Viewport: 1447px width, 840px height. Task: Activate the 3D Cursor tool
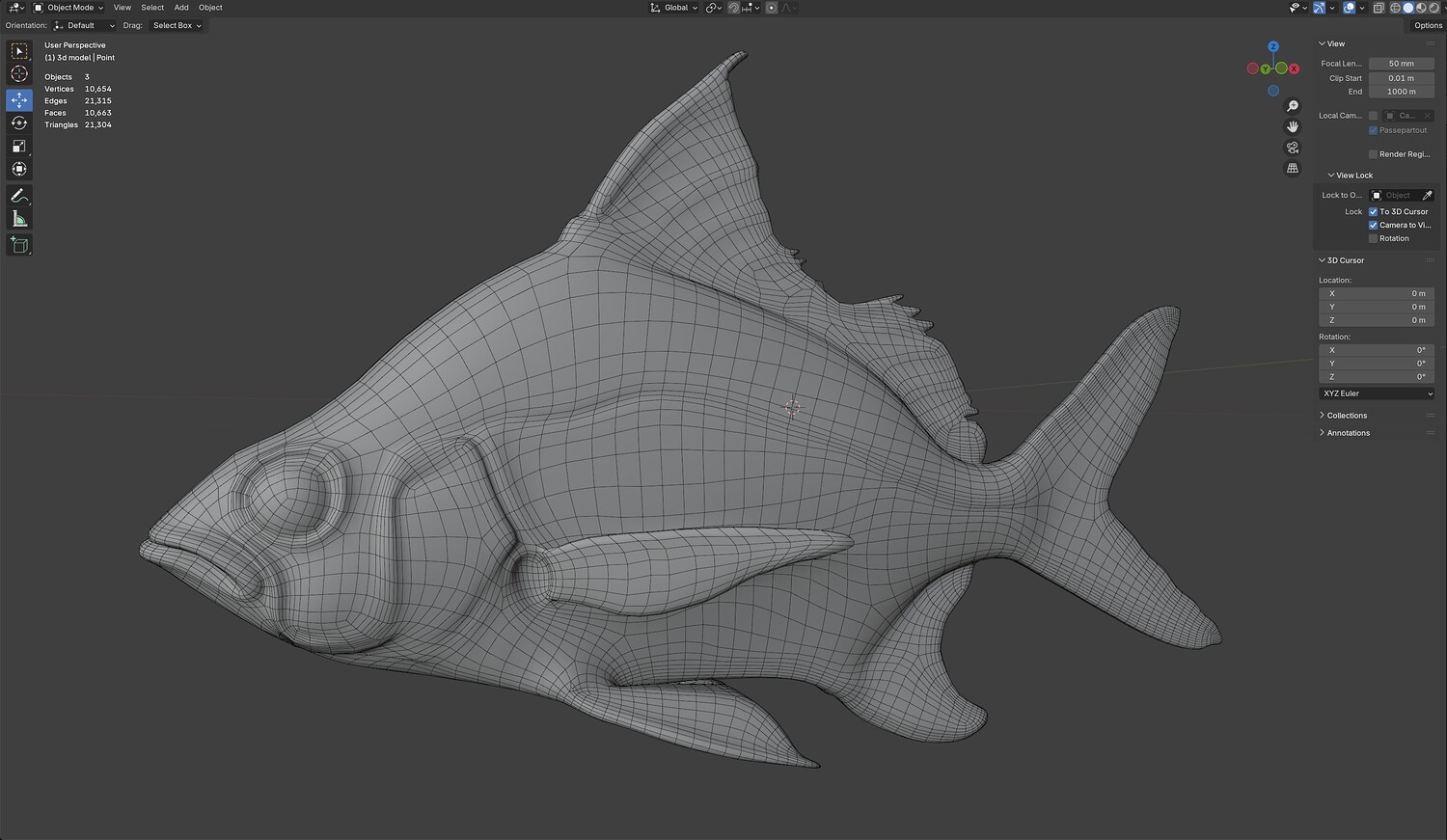(x=19, y=74)
